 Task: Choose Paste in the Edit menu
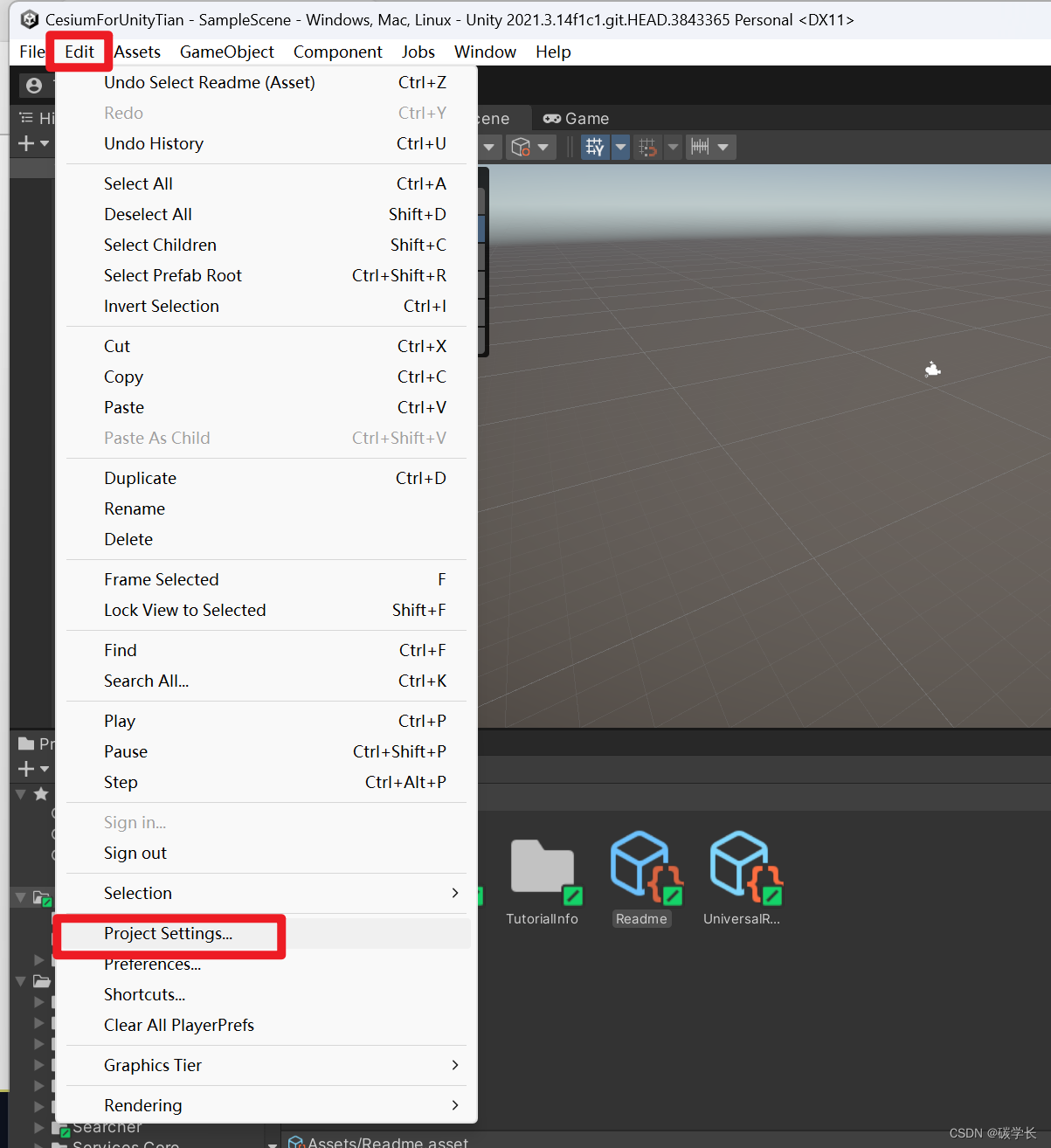(266, 407)
